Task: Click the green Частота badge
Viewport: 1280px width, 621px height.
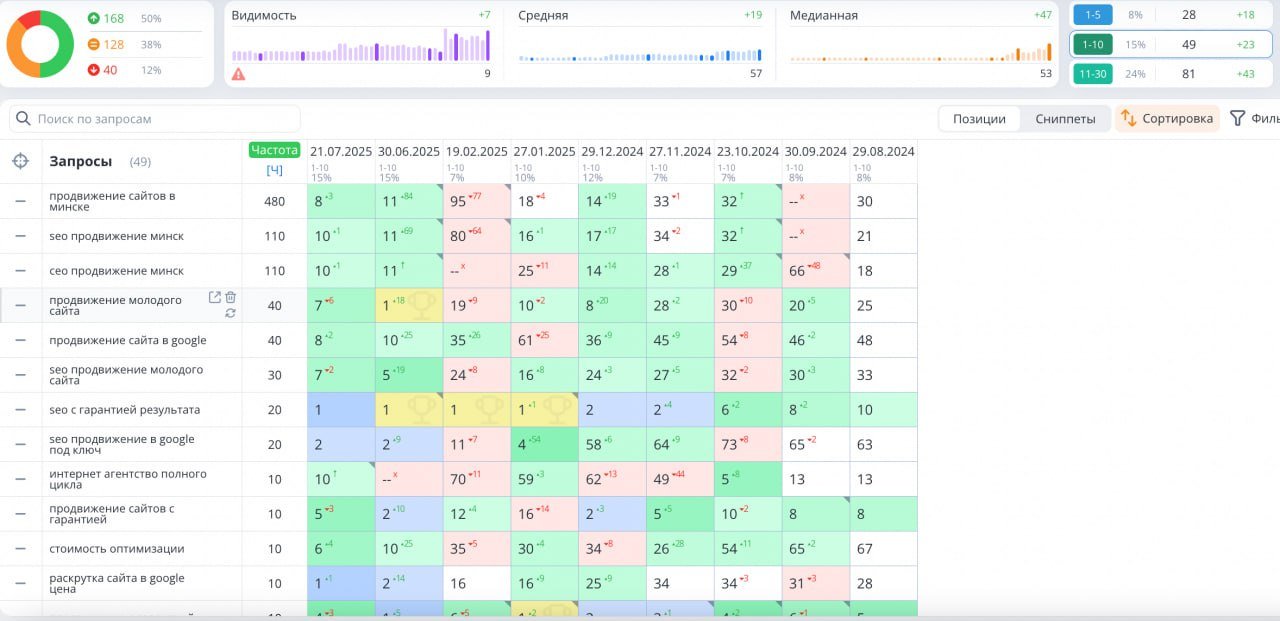Action: pos(274,150)
